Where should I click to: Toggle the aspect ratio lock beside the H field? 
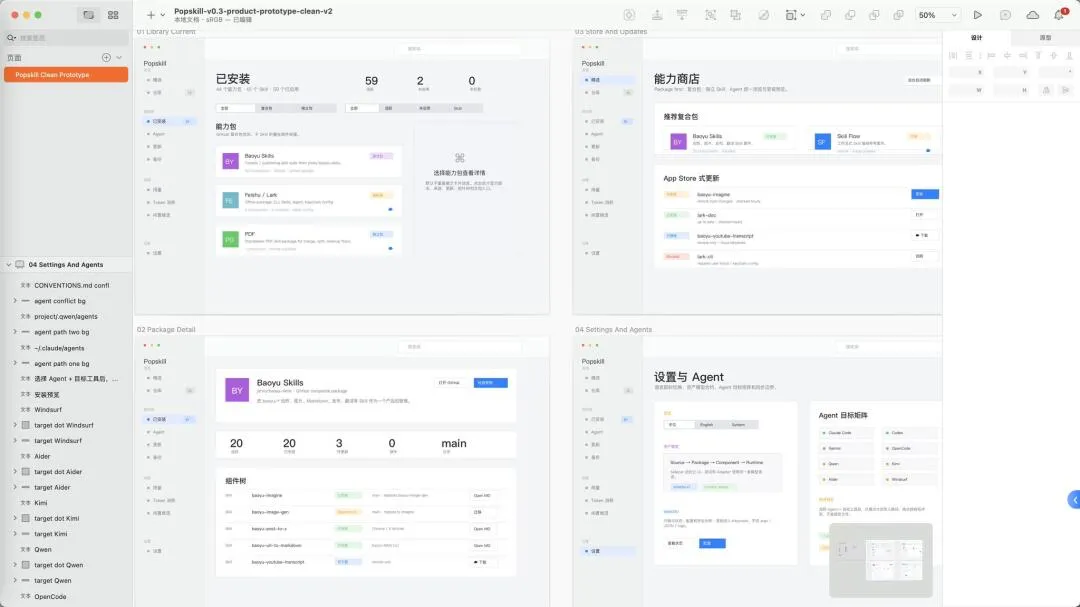pyautogui.click(x=1046, y=90)
